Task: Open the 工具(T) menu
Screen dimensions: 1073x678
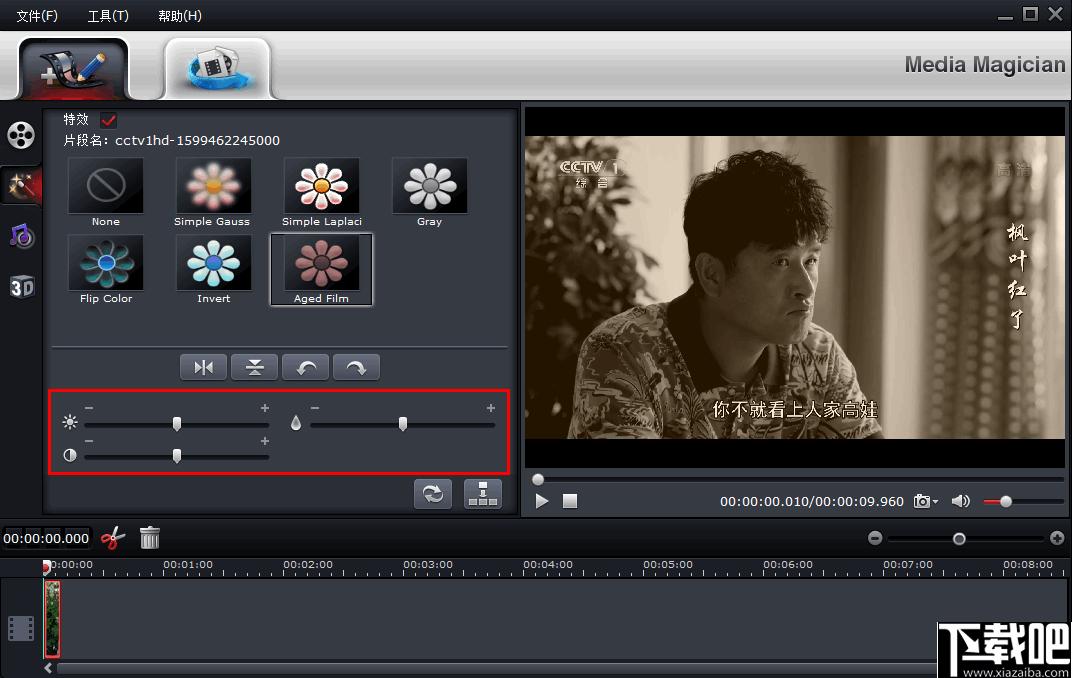Action: (x=108, y=16)
